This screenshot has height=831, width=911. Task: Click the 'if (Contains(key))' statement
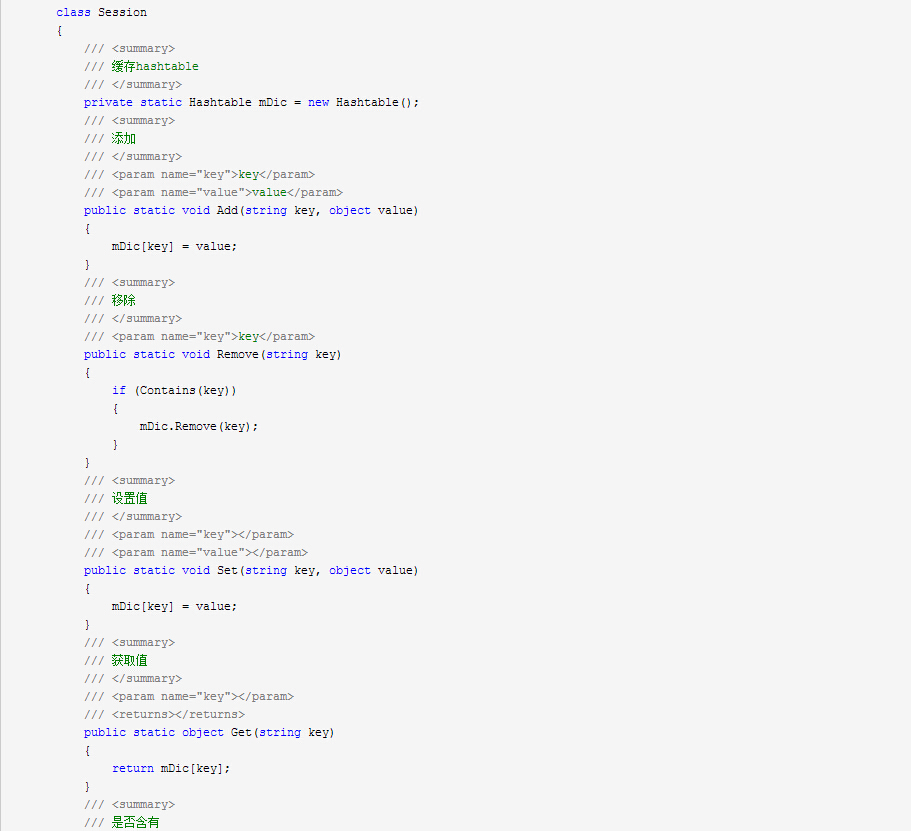coord(174,391)
